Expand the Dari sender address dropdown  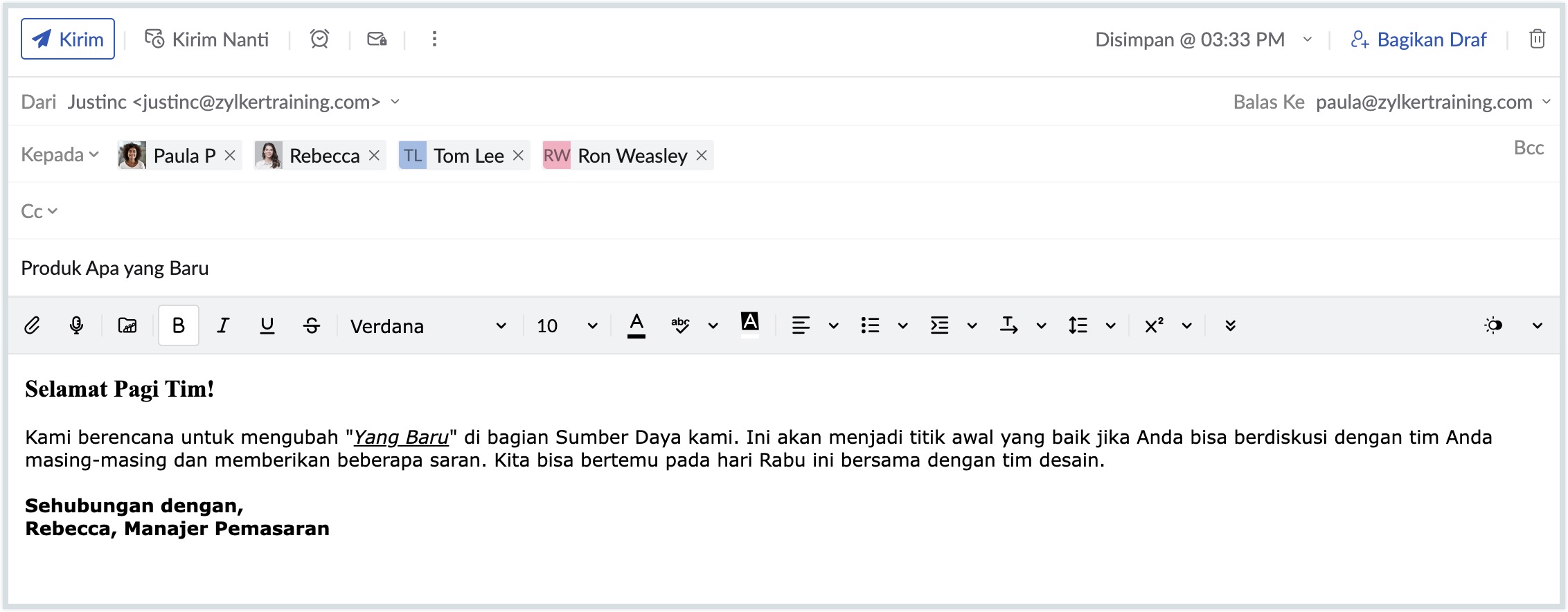[395, 102]
